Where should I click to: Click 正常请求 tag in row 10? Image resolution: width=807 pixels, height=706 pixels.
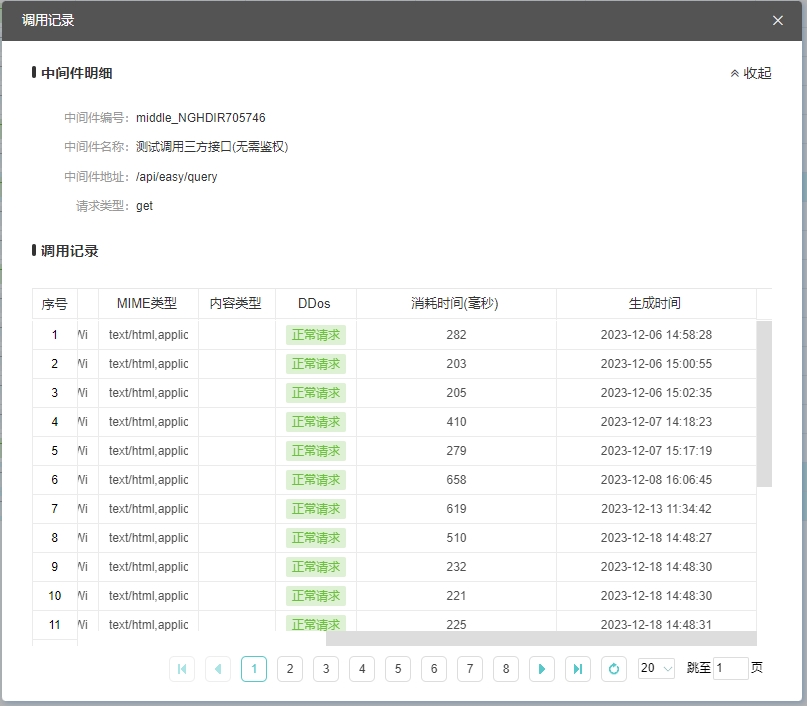316,596
